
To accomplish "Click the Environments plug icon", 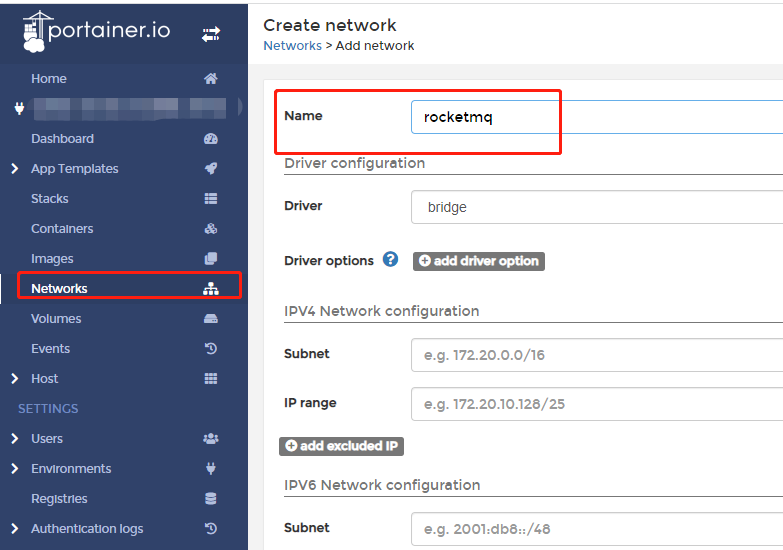I will [211, 469].
